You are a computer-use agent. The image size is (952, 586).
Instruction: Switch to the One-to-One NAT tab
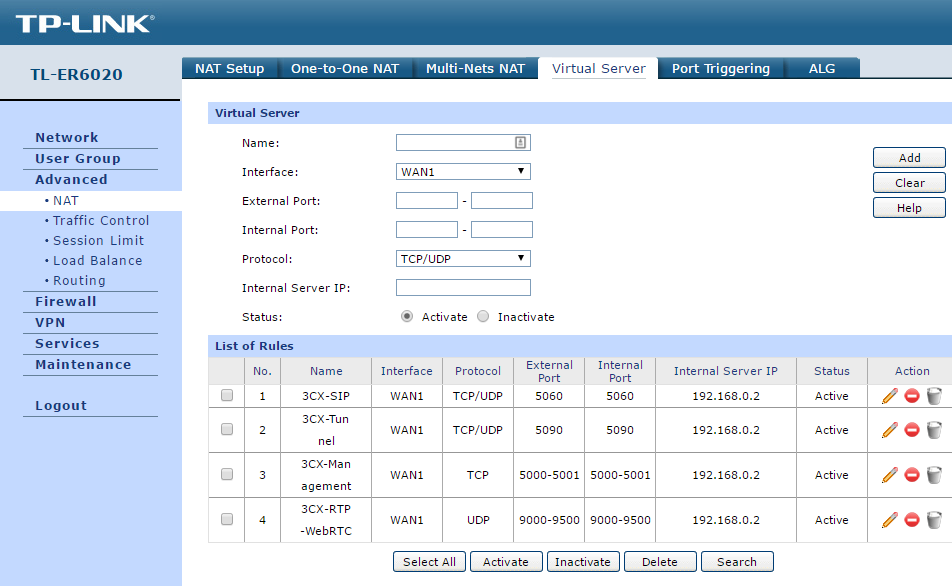point(345,69)
